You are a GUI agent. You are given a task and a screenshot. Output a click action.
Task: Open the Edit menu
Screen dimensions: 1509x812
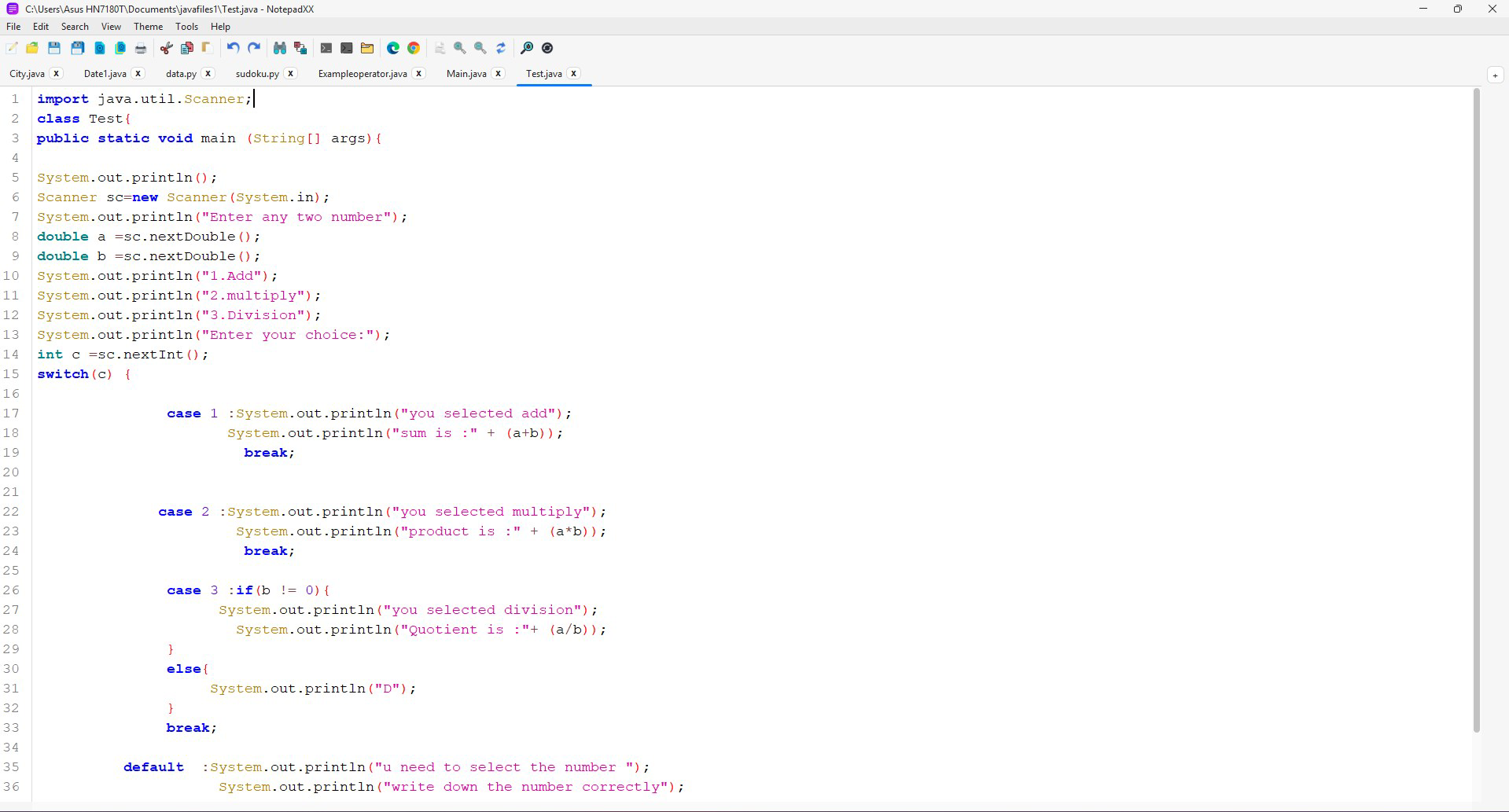coord(41,26)
